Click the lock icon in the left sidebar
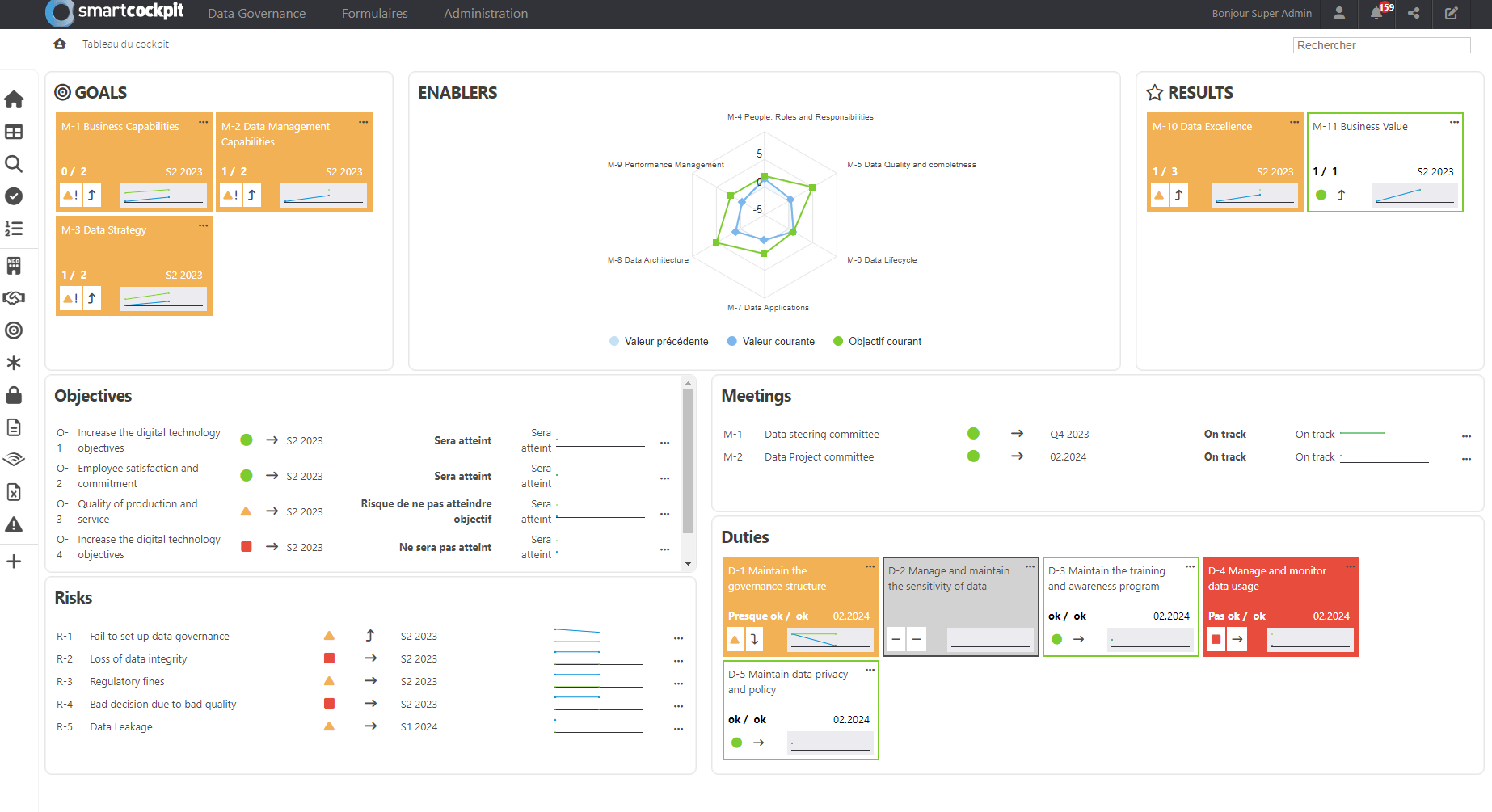The height and width of the screenshot is (812, 1492). click(x=14, y=395)
